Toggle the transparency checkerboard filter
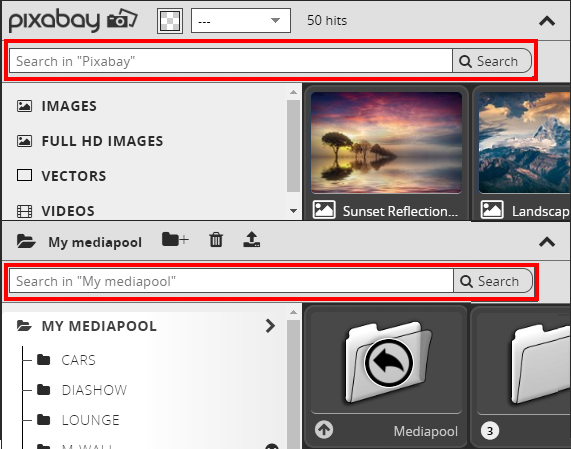The height and width of the screenshot is (449, 571). (x=170, y=21)
